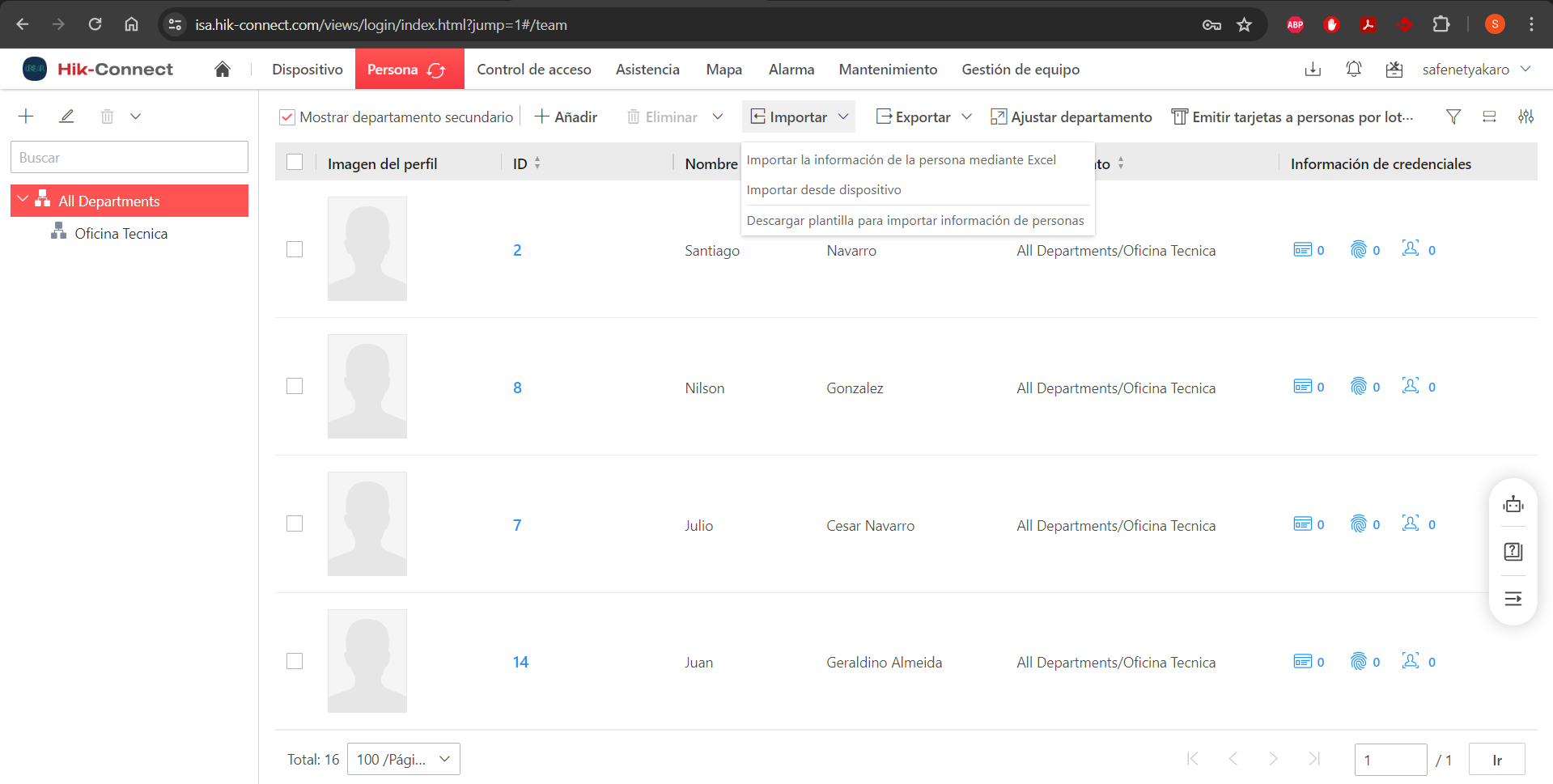Open person ID 14 link
This screenshot has height=784, width=1553.
pos(520,662)
